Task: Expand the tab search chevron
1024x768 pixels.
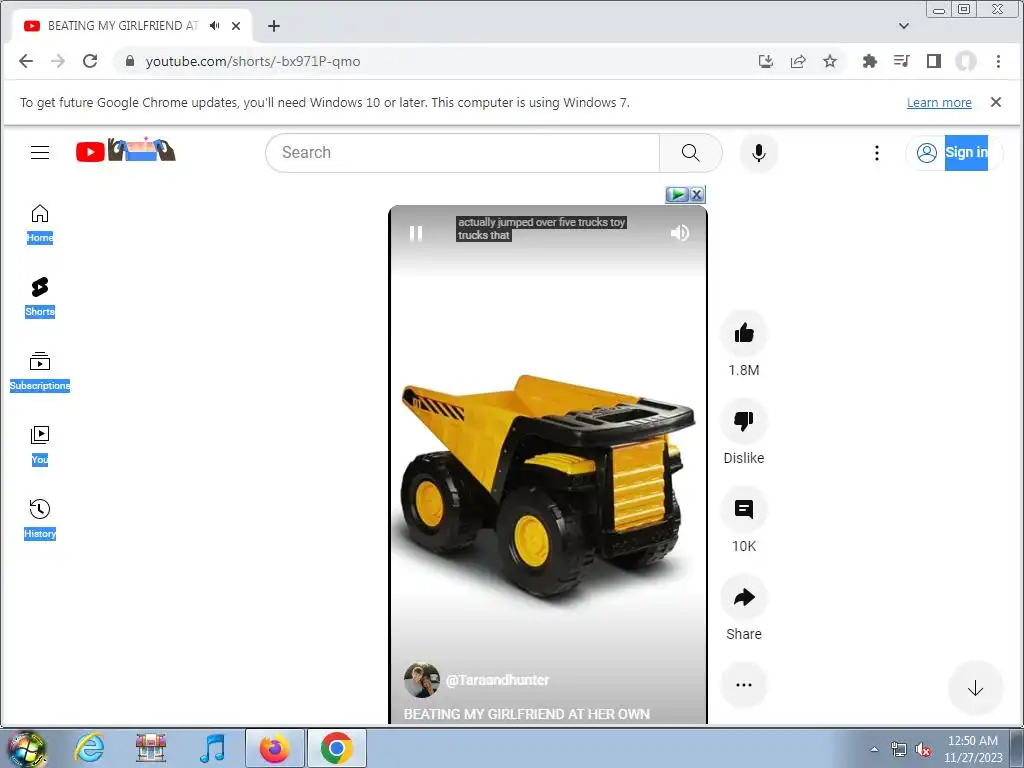Action: [904, 26]
